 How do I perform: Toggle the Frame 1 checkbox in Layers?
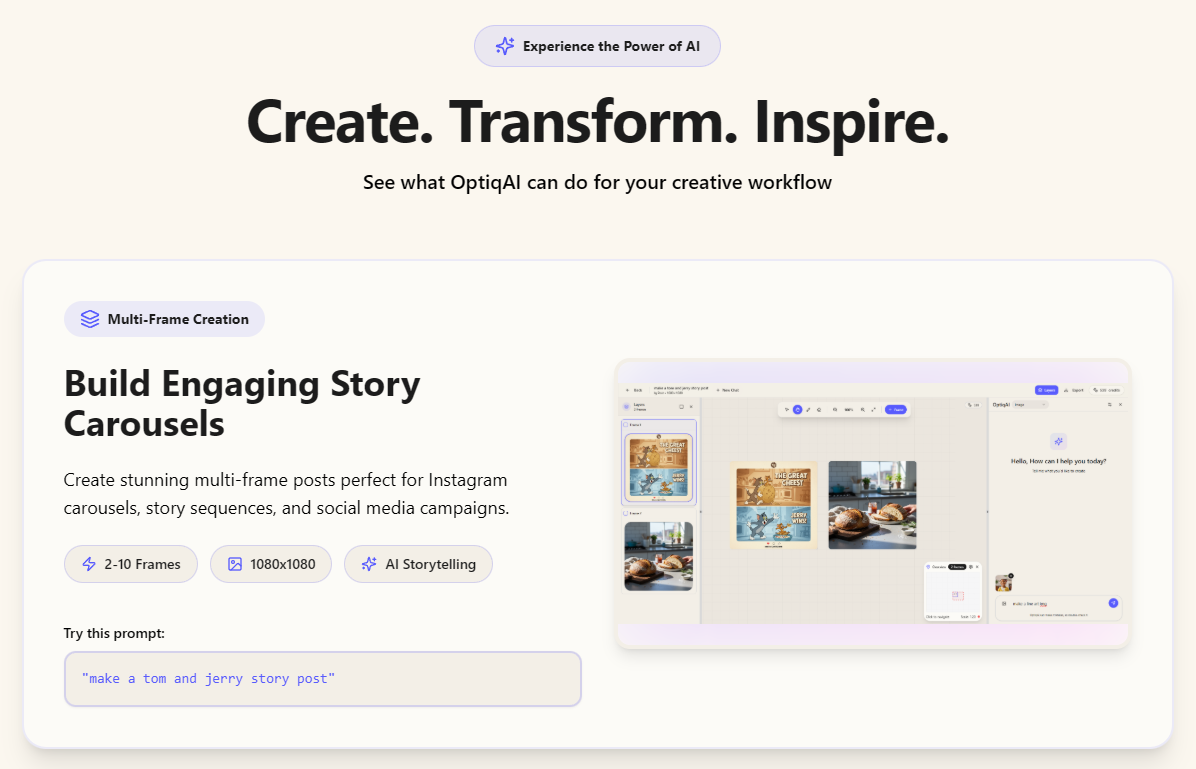point(626,425)
